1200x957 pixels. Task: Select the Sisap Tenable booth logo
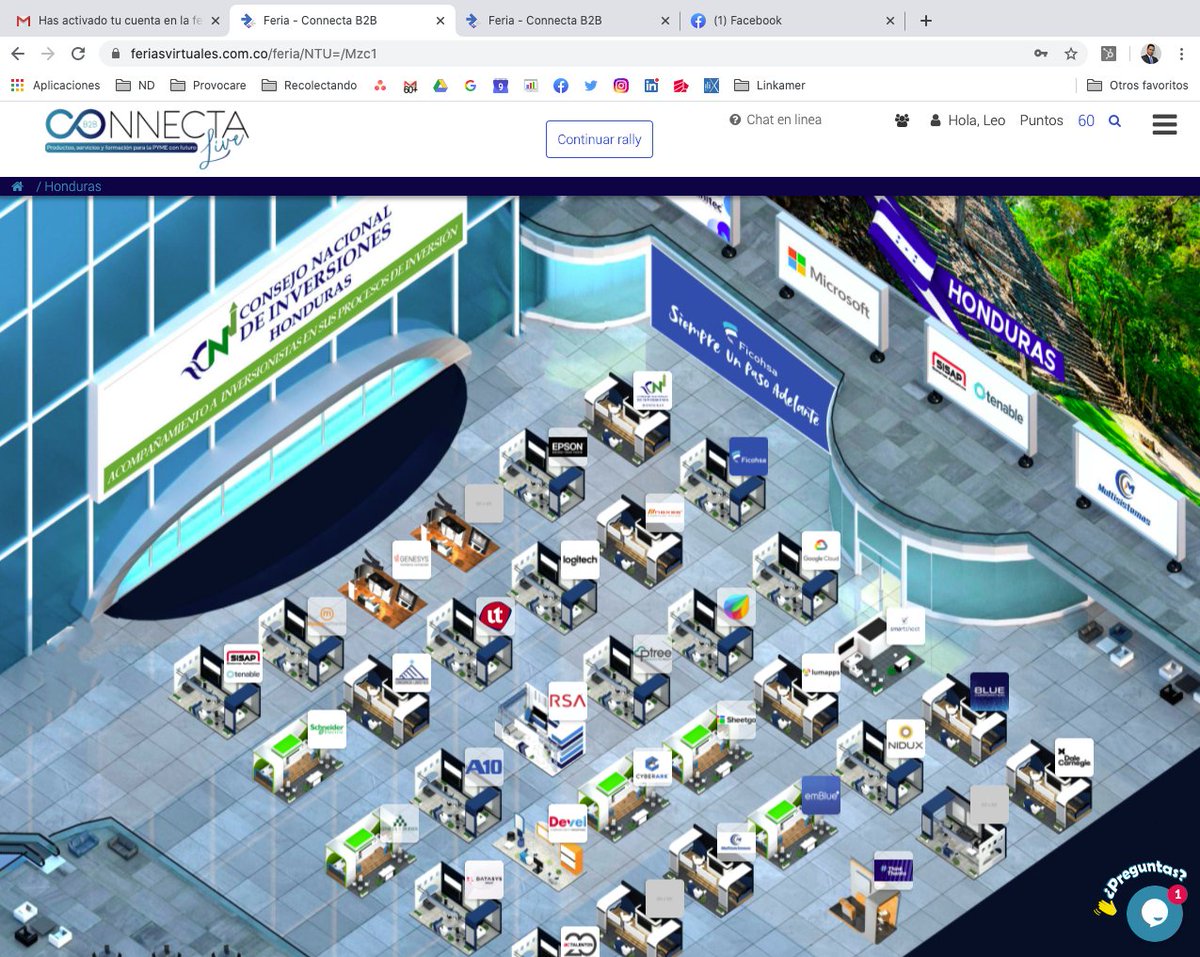[x=243, y=664]
